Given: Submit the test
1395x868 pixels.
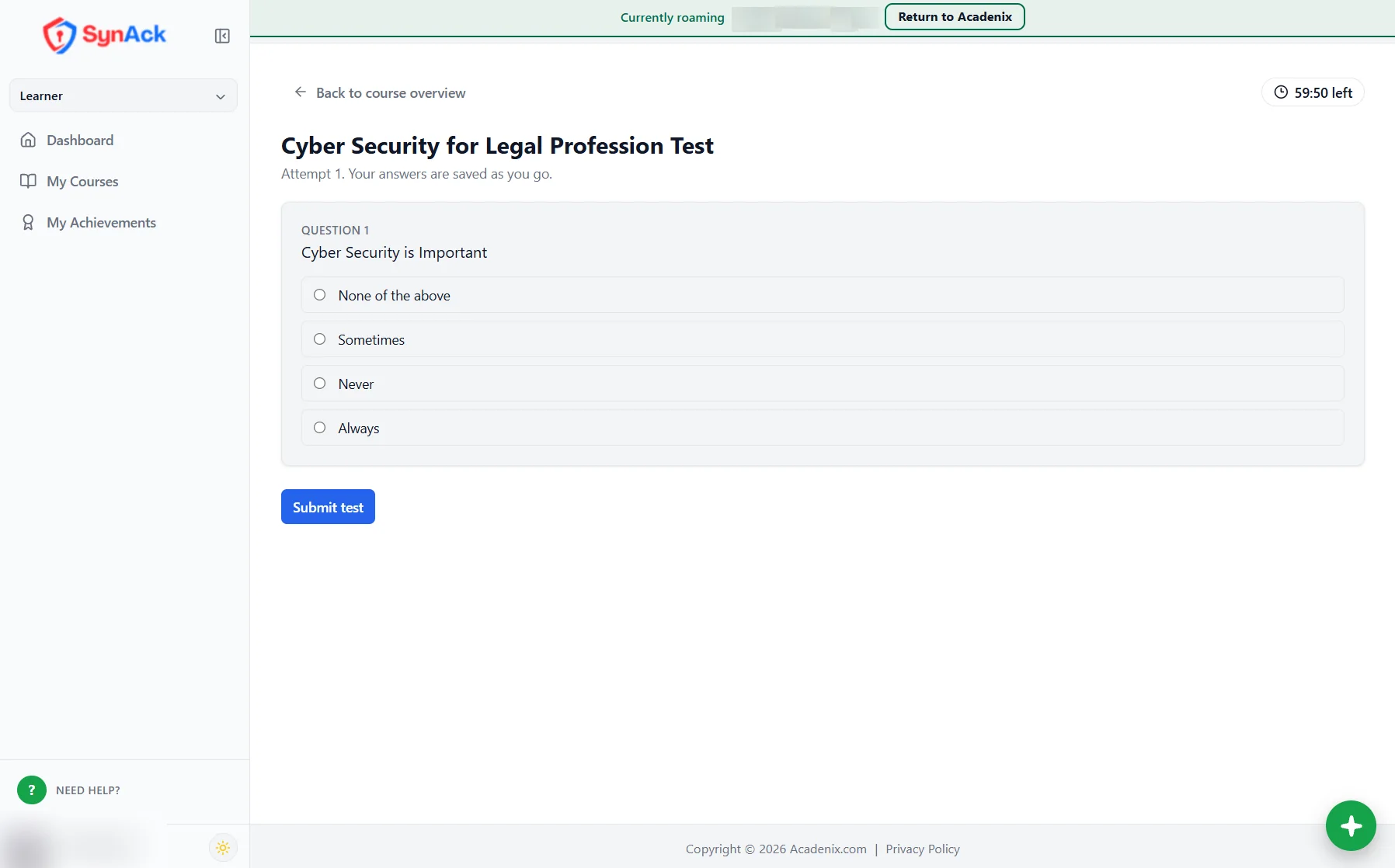Looking at the screenshot, I should 328,507.
